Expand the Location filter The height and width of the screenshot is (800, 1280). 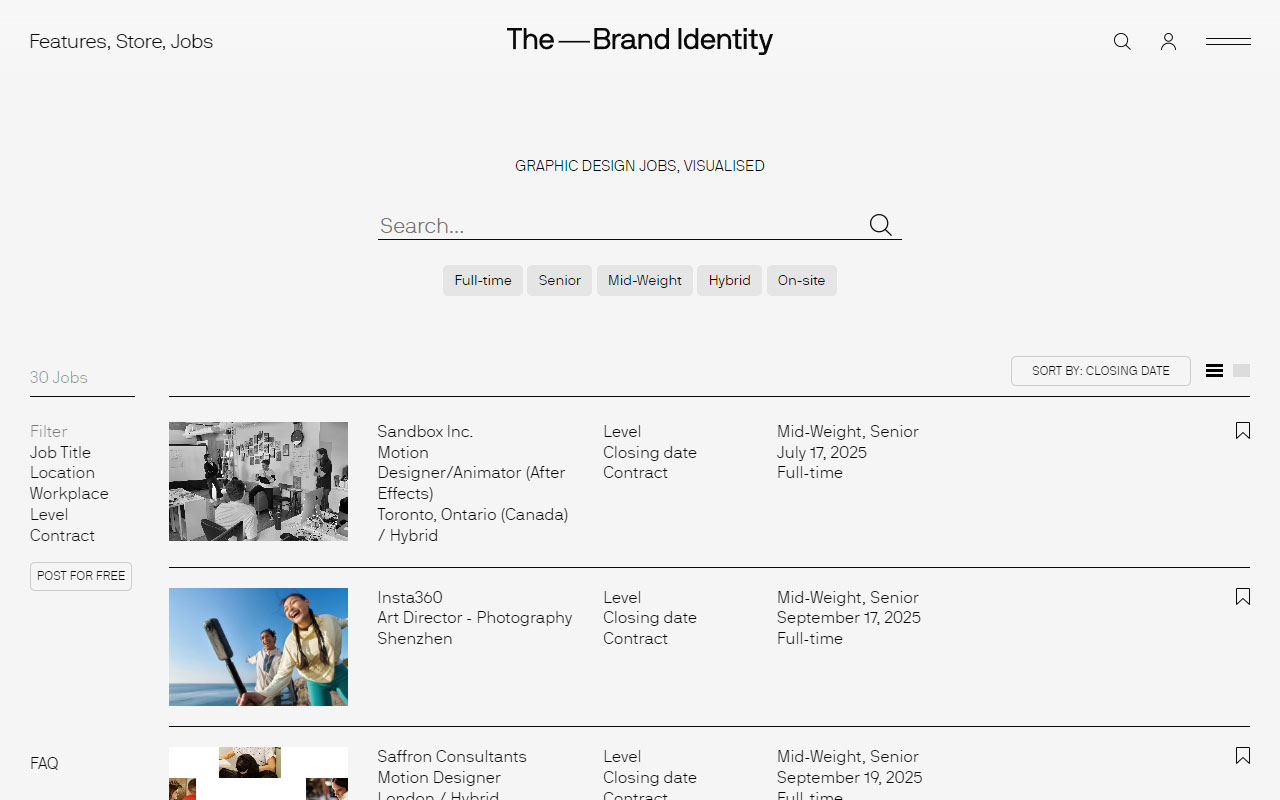[62, 472]
